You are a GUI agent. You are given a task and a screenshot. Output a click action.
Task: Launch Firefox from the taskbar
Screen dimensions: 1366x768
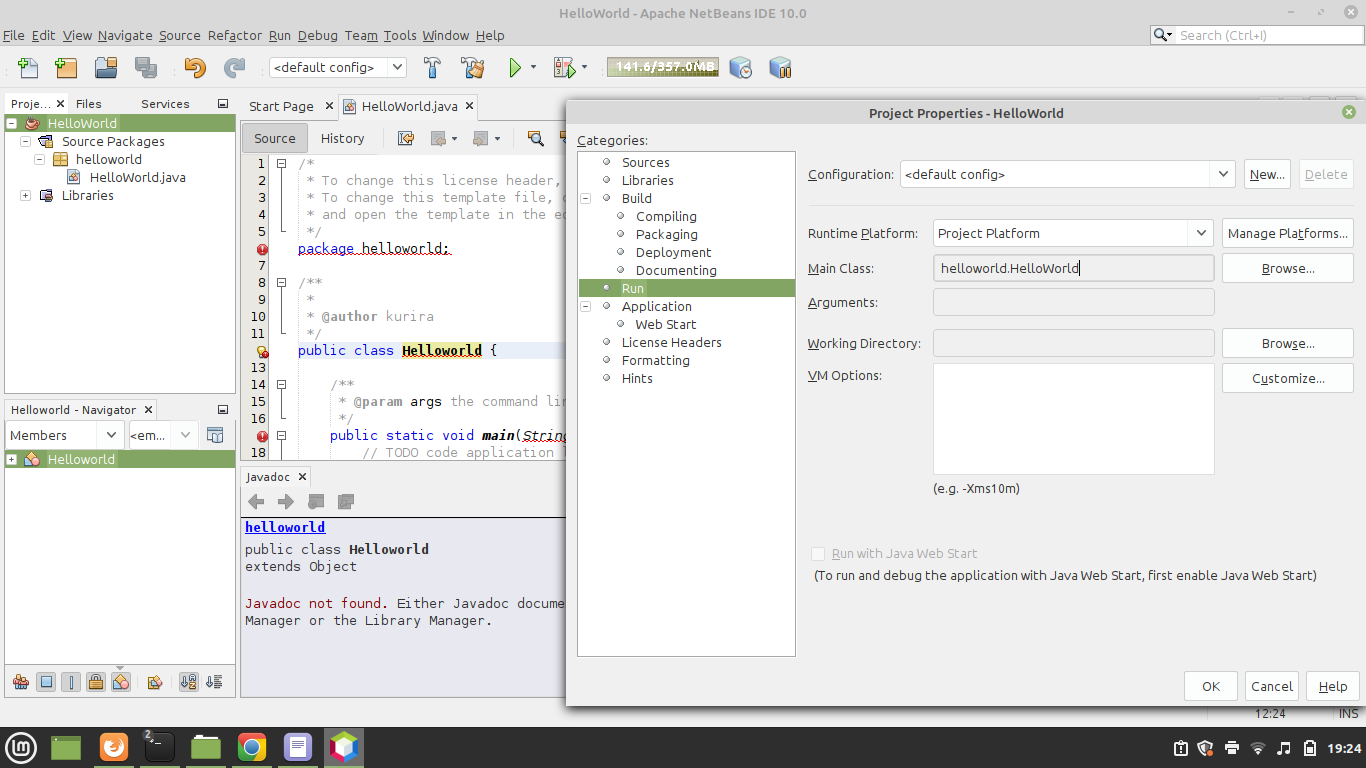(x=114, y=747)
